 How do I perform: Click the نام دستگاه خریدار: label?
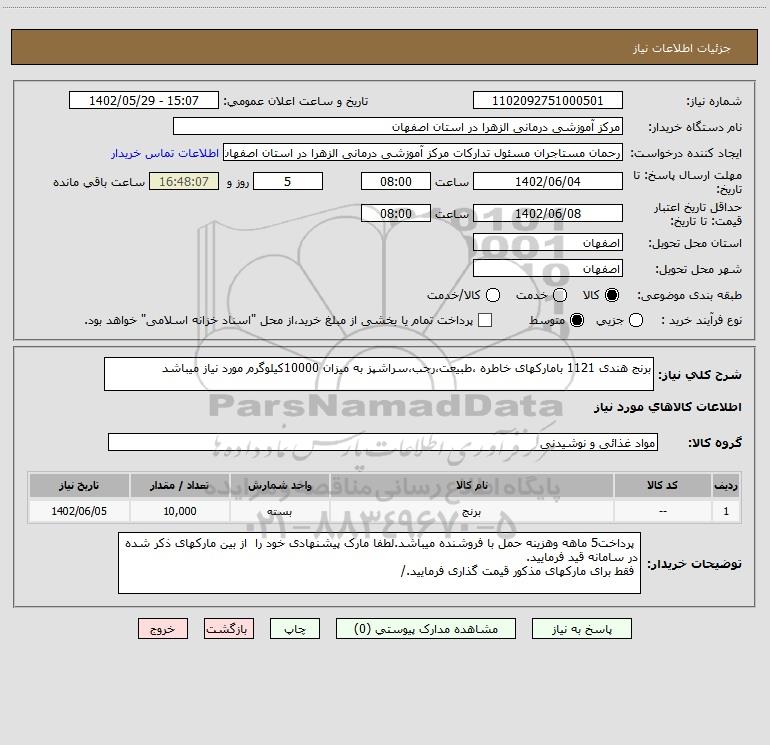[x=695, y=128]
